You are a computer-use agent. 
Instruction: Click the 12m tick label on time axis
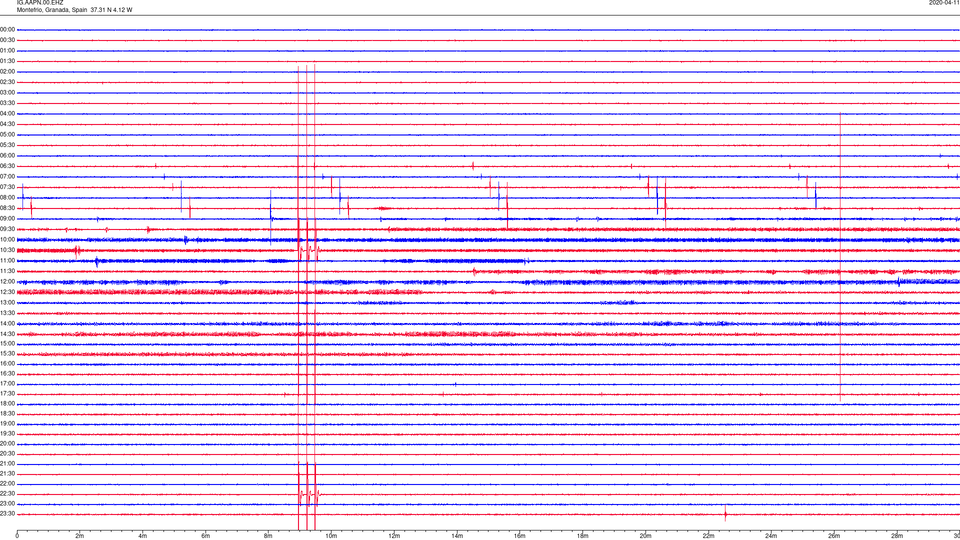click(394, 536)
